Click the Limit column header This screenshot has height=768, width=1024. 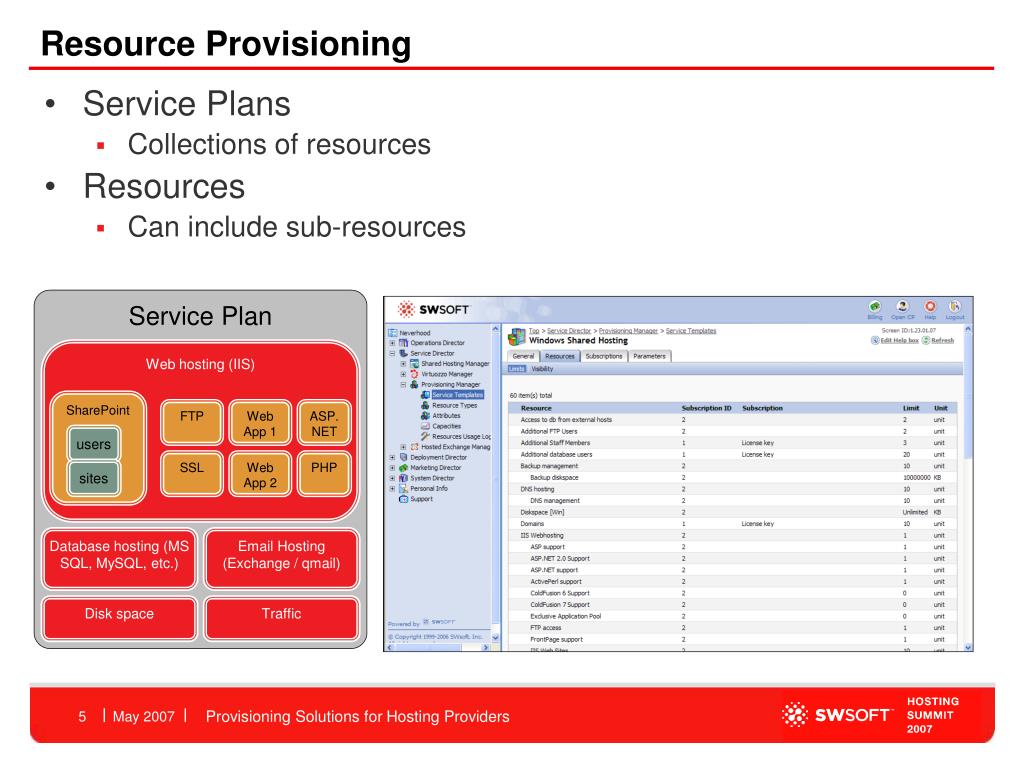coord(911,408)
